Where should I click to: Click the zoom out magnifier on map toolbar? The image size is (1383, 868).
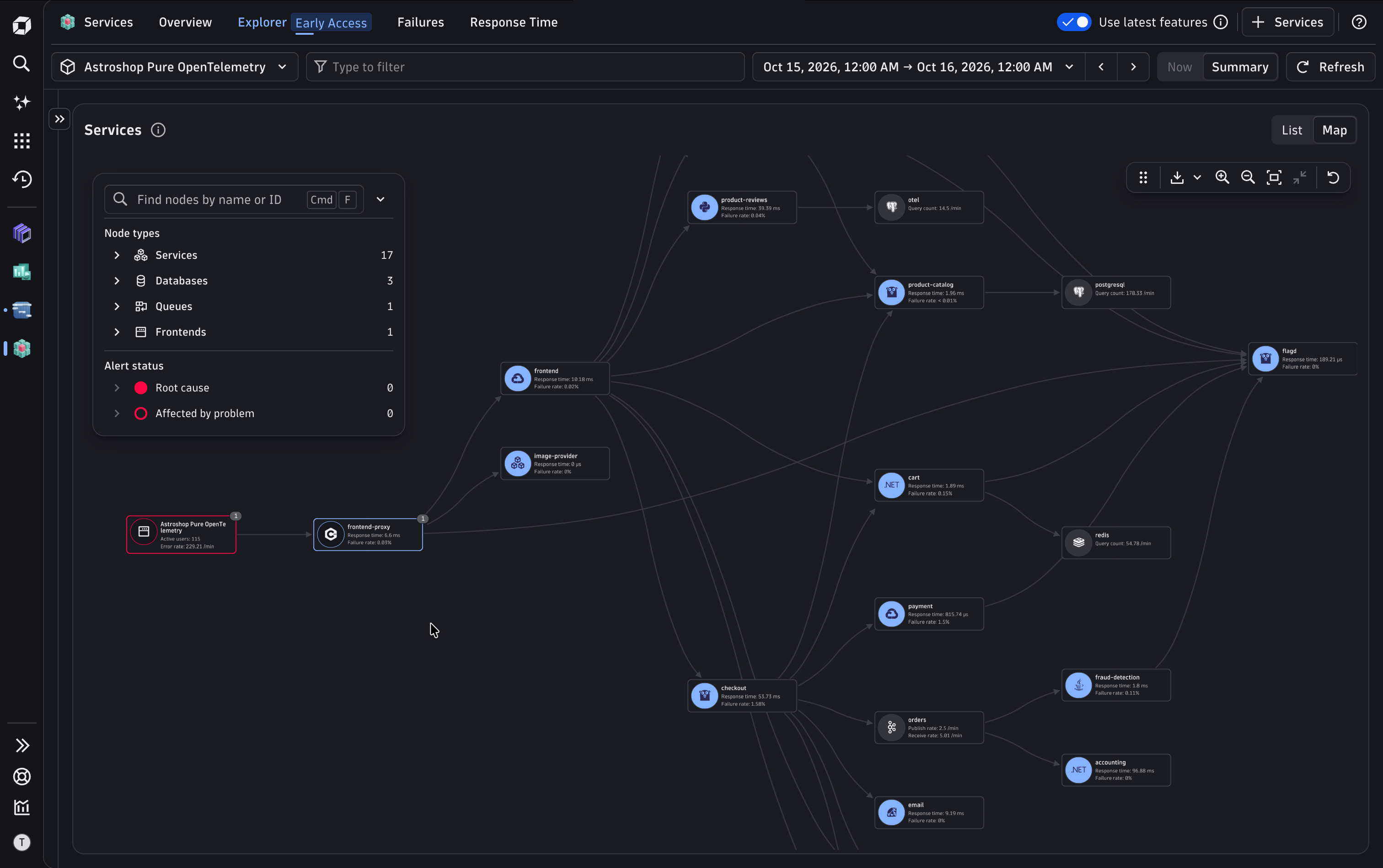(x=1248, y=177)
